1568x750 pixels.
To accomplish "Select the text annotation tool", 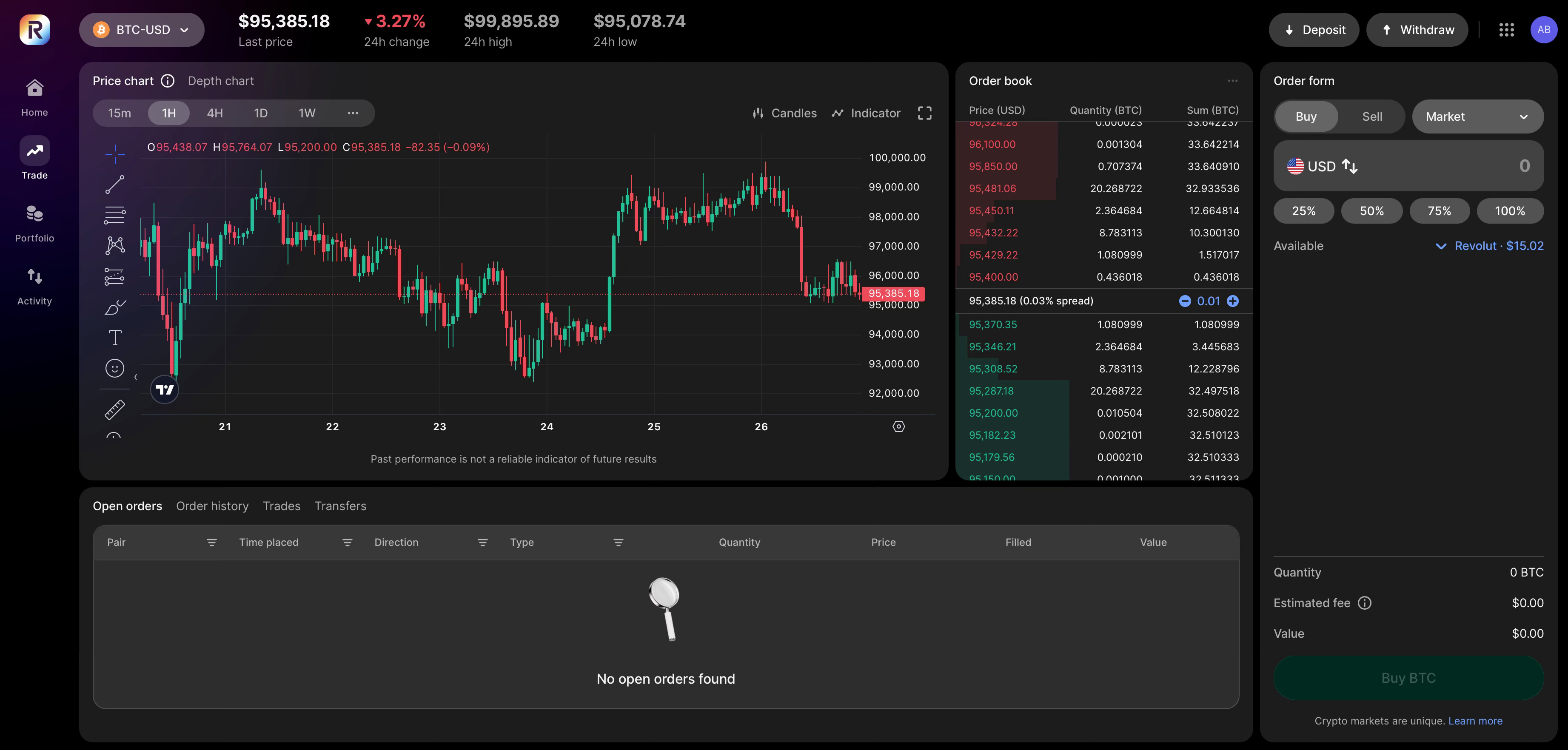I will click(114, 338).
